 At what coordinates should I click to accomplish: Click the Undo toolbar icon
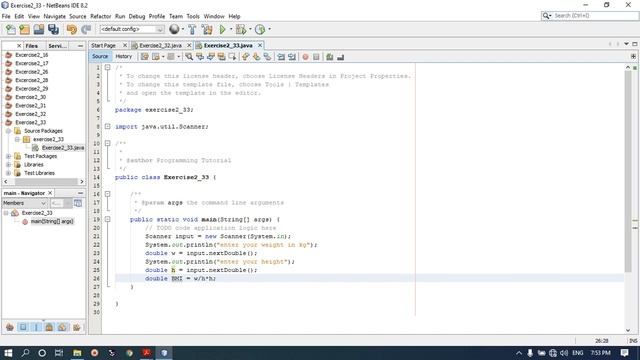click(72, 29)
